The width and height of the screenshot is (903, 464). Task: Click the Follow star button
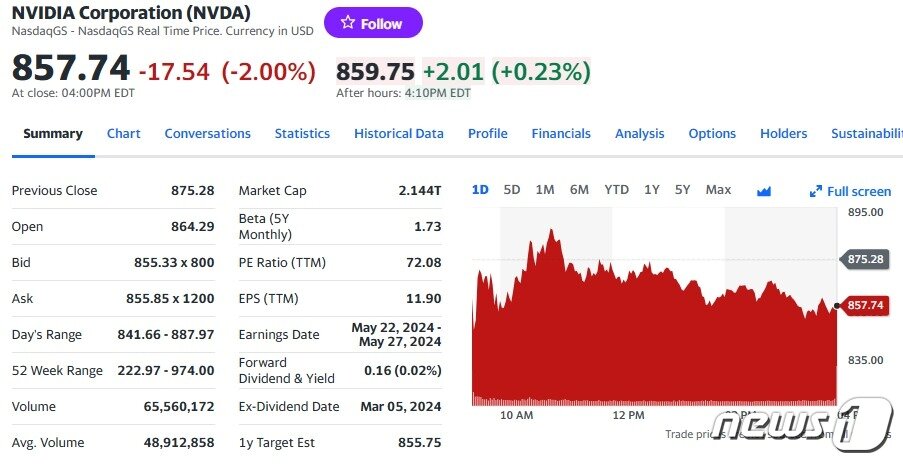[373, 23]
